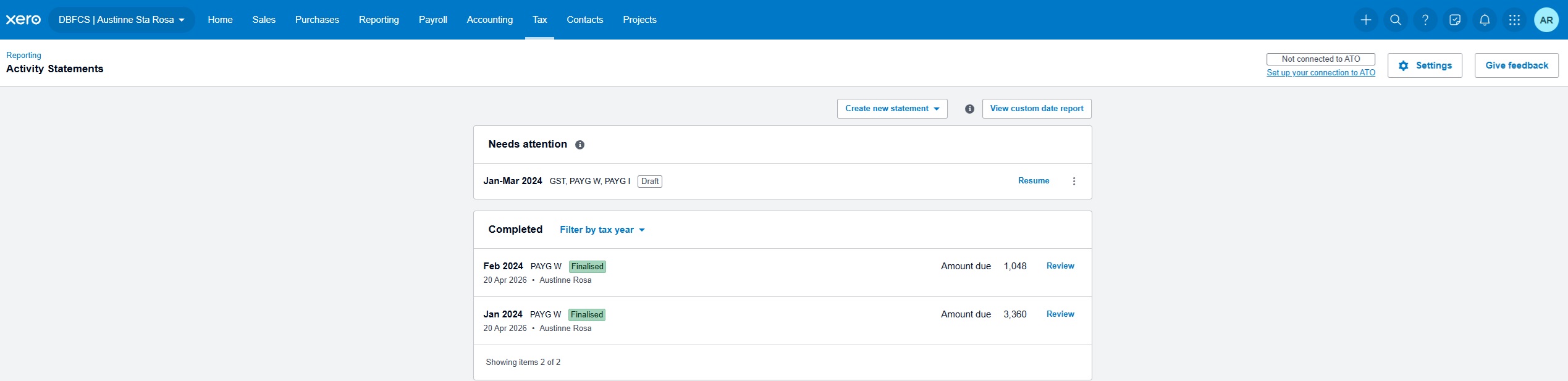Viewport: 1568px width, 381px height.
Task: Click View custom date report button
Action: [x=1036, y=109]
